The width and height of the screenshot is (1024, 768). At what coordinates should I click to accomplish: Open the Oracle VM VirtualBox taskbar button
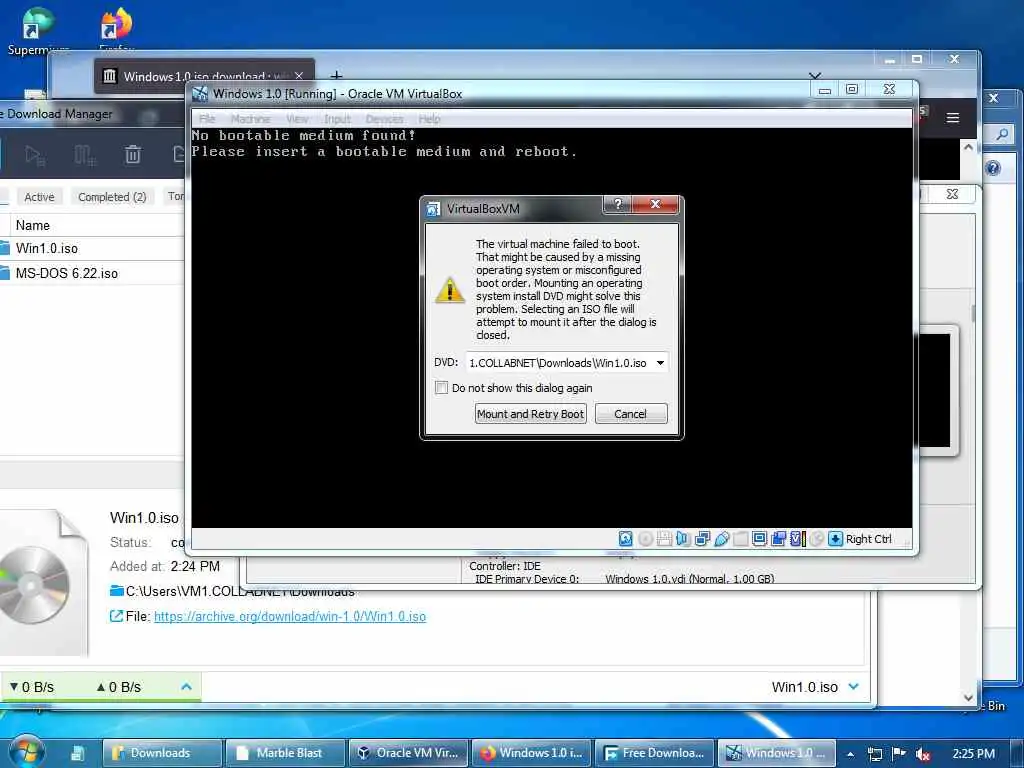tap(409, 753)
